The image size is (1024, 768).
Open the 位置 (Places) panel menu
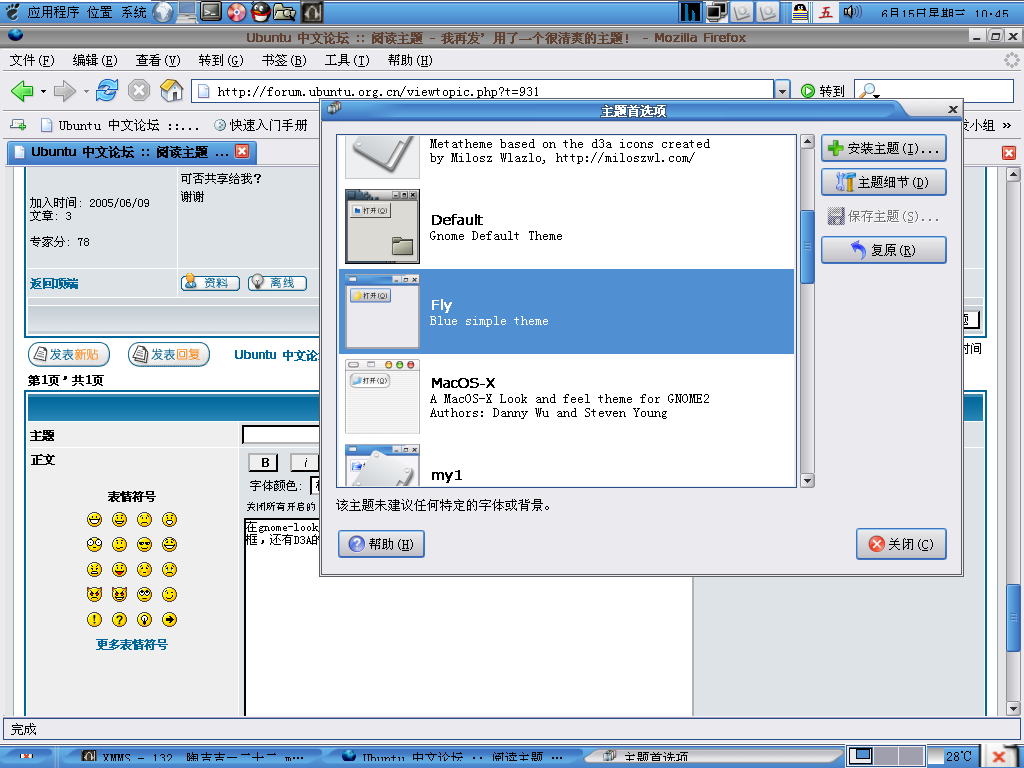pyautogui.click(x=99, y=12)
